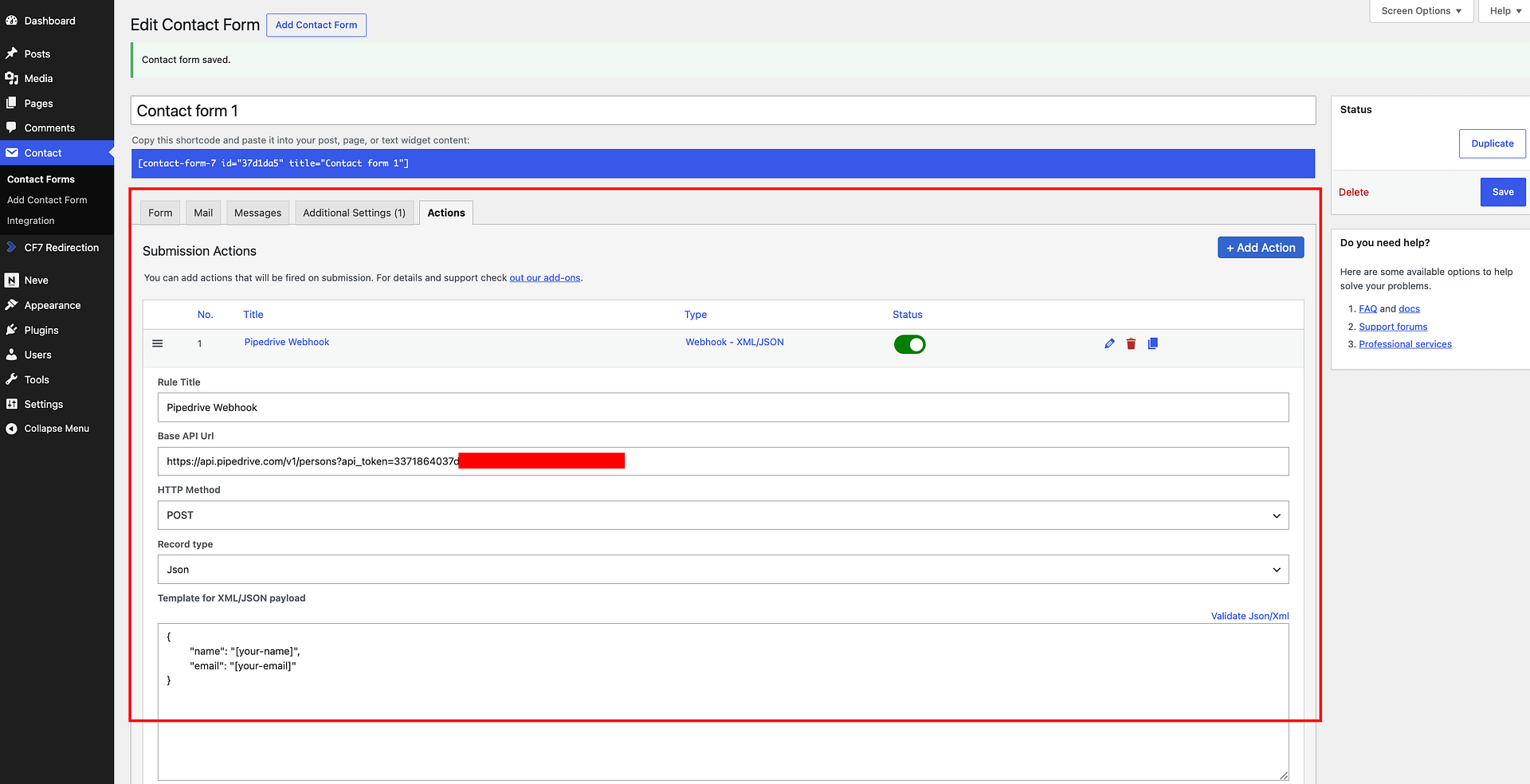Open the Integration submenu item

tap(31, 221)
